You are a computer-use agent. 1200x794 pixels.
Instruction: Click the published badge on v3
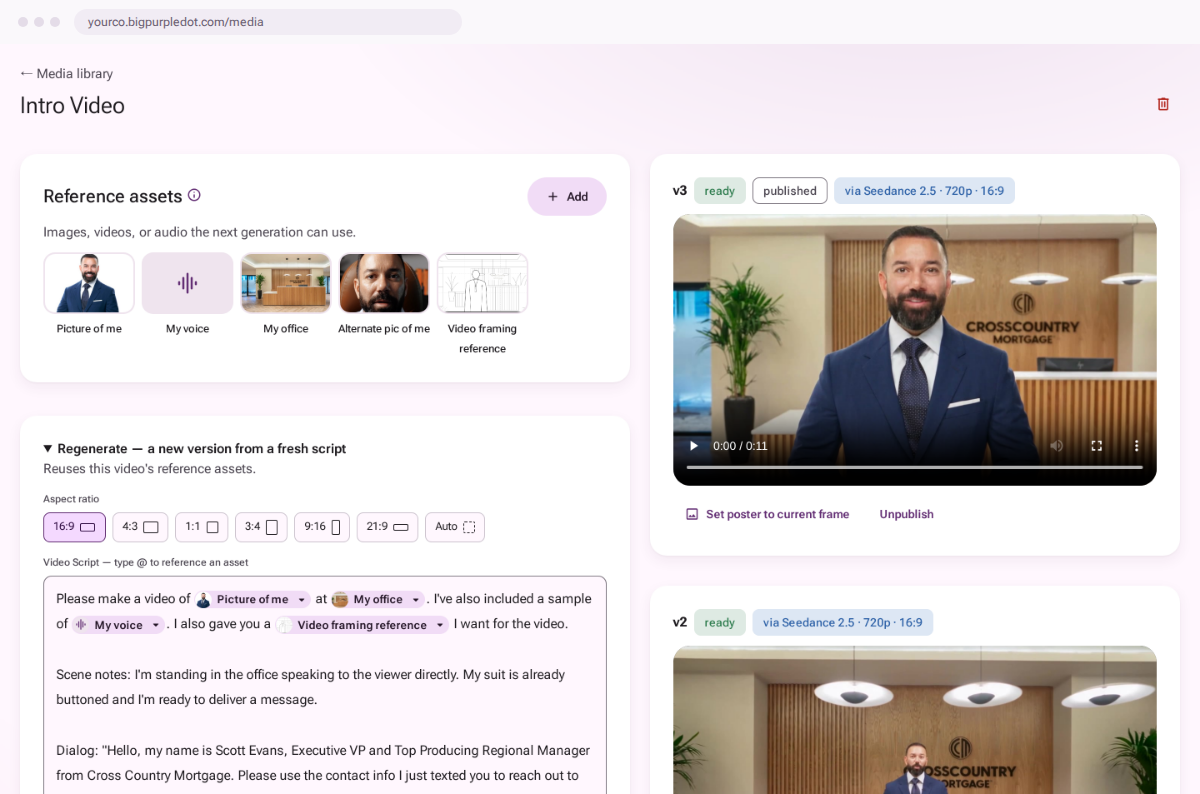pos(790,191)
